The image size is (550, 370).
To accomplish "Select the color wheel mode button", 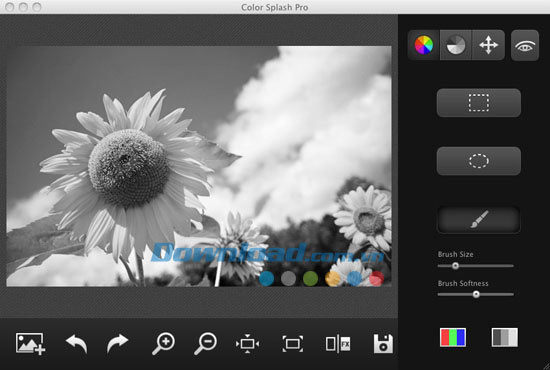I will [424, 45].
